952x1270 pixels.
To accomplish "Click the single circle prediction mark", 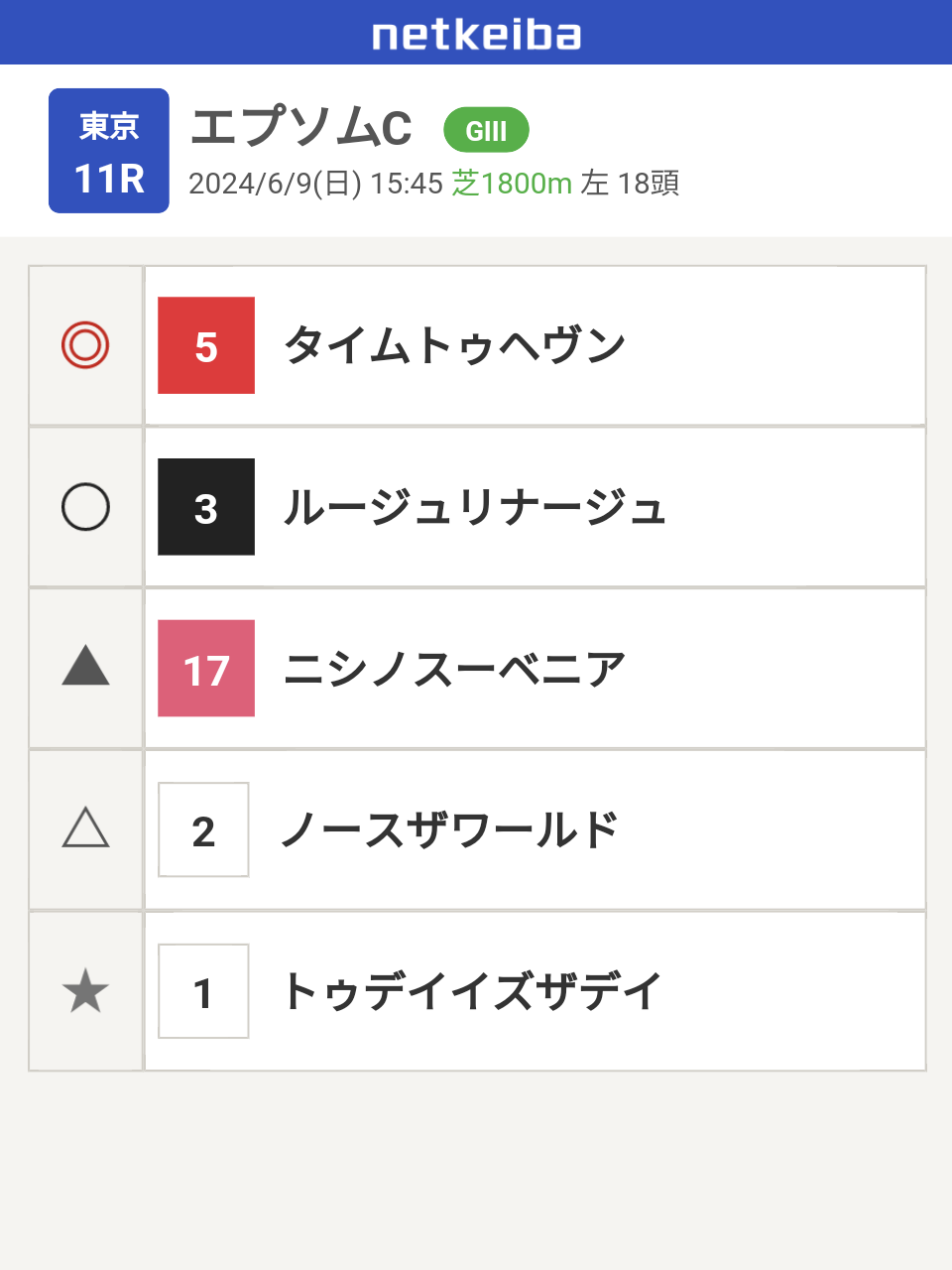I will [x=85, y=507].
